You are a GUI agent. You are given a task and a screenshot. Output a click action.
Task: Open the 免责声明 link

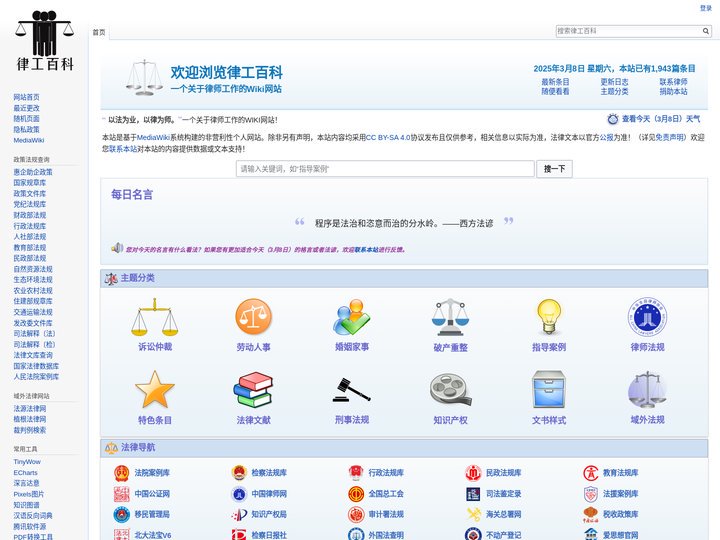669,137
